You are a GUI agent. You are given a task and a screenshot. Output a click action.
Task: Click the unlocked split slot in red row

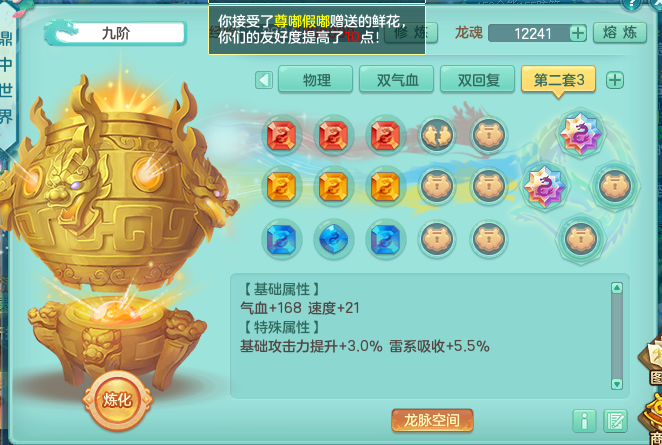(x=437, y=136)
